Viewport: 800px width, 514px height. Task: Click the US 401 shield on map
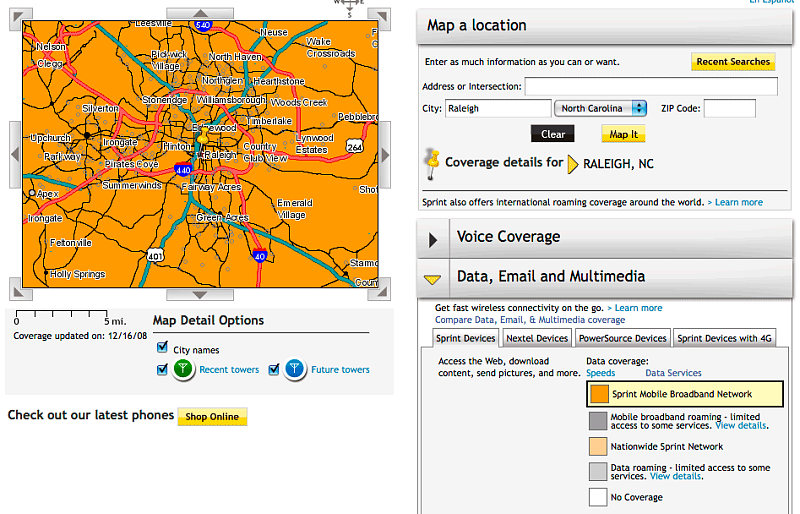(155, 256)
